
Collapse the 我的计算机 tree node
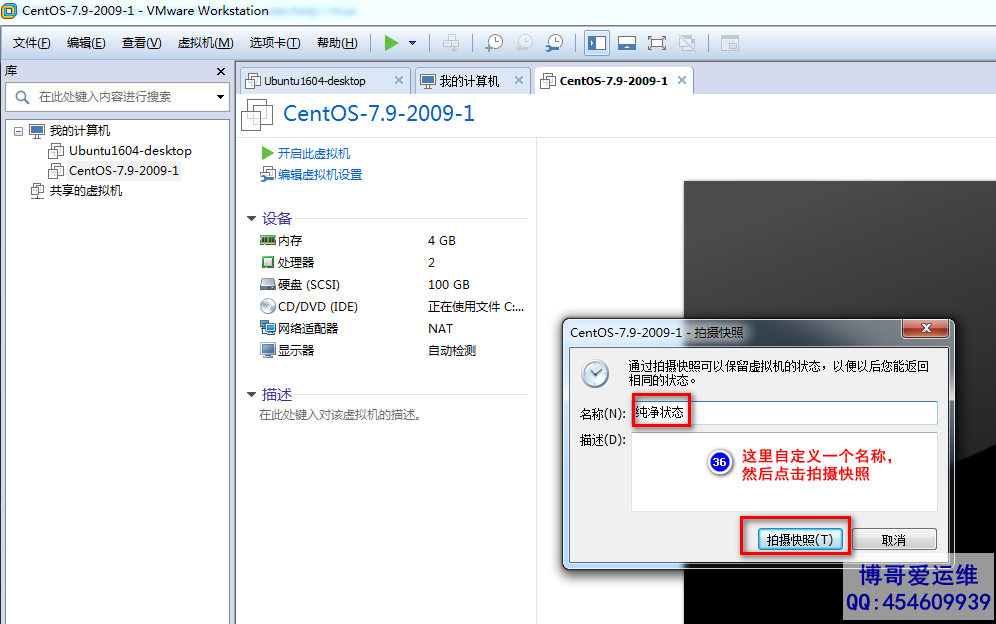click(x=18, y=131)
